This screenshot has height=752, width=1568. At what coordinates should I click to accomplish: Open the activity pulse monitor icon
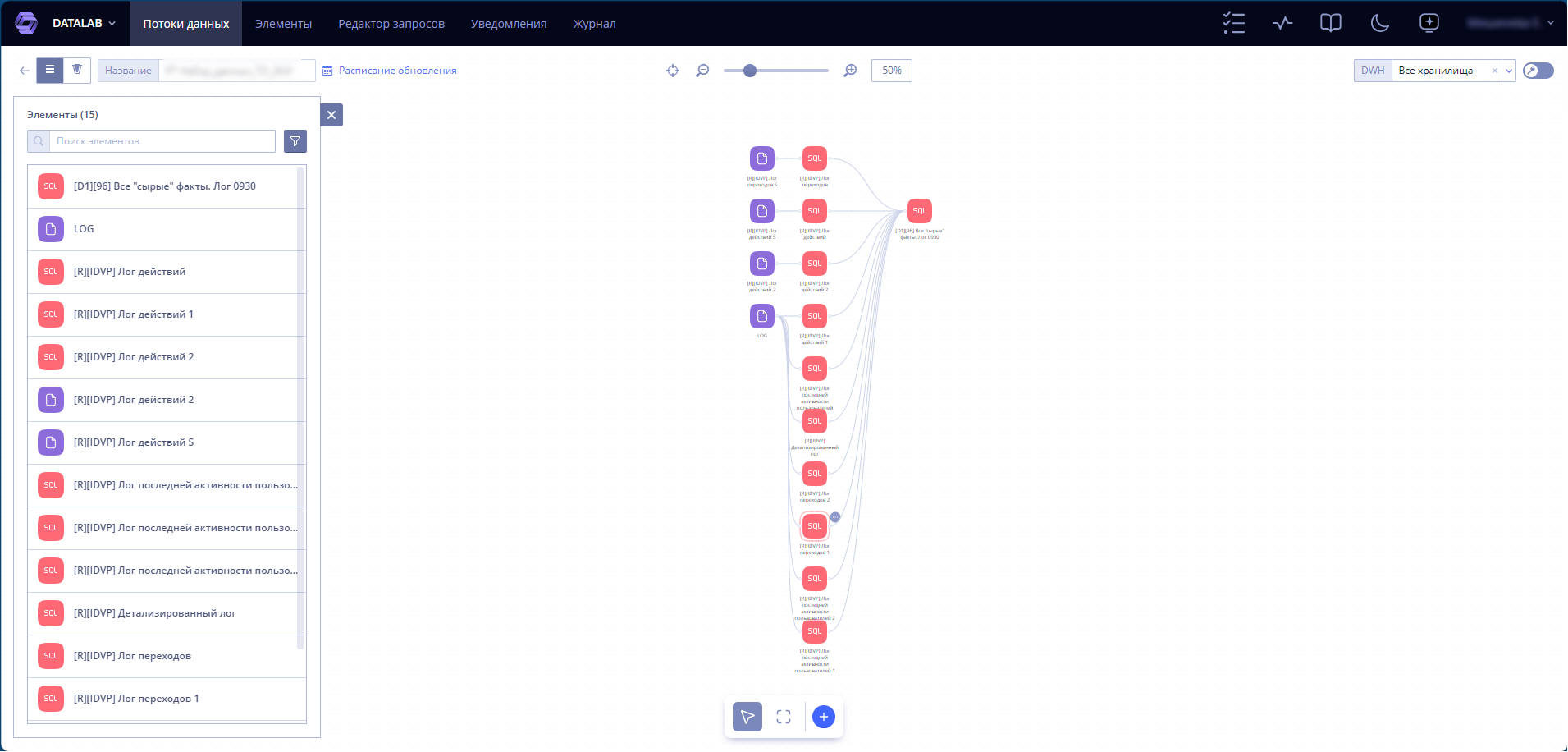[1282, 23]
